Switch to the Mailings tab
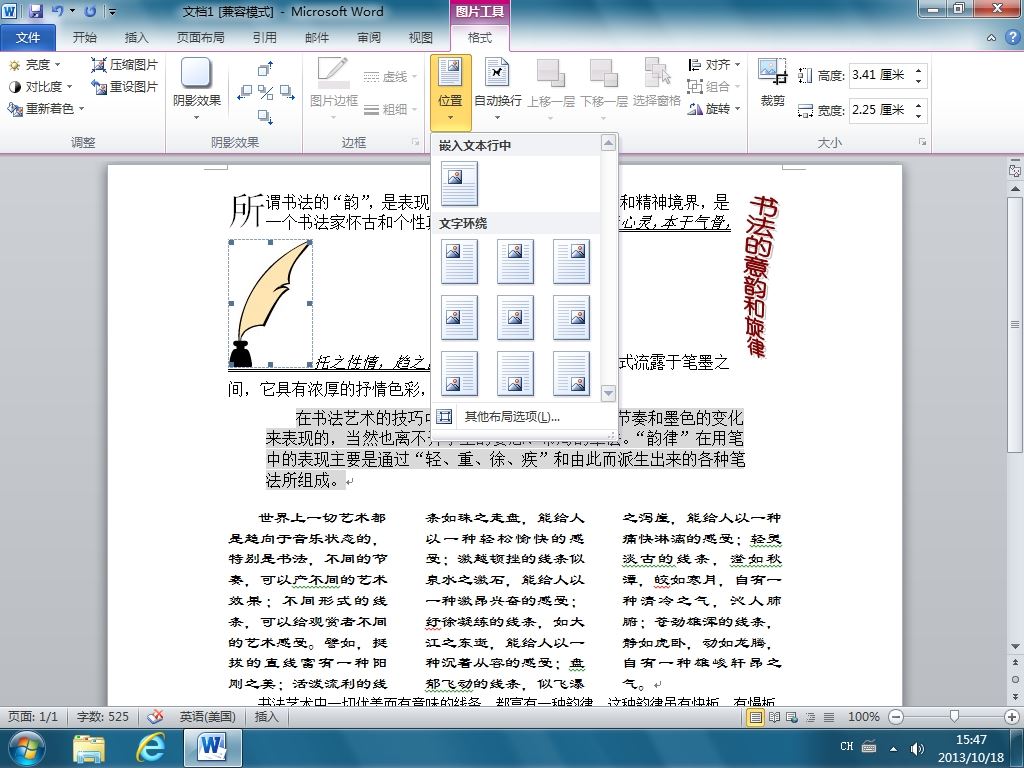The image size is (1024, 768). click(x=317, y=38)
